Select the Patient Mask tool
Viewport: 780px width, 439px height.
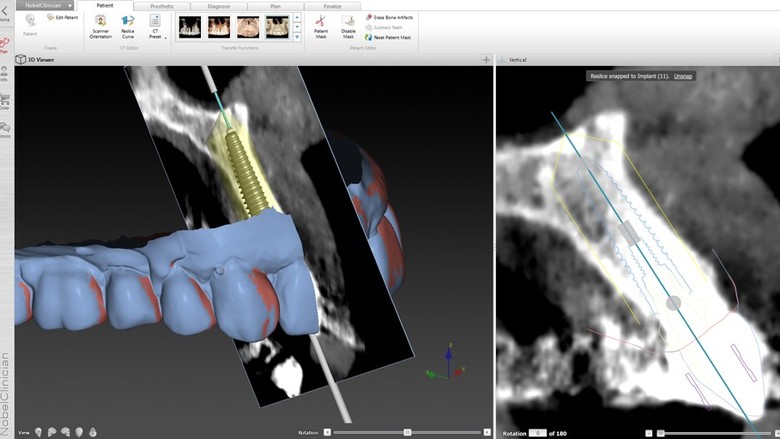coord(321,22)
